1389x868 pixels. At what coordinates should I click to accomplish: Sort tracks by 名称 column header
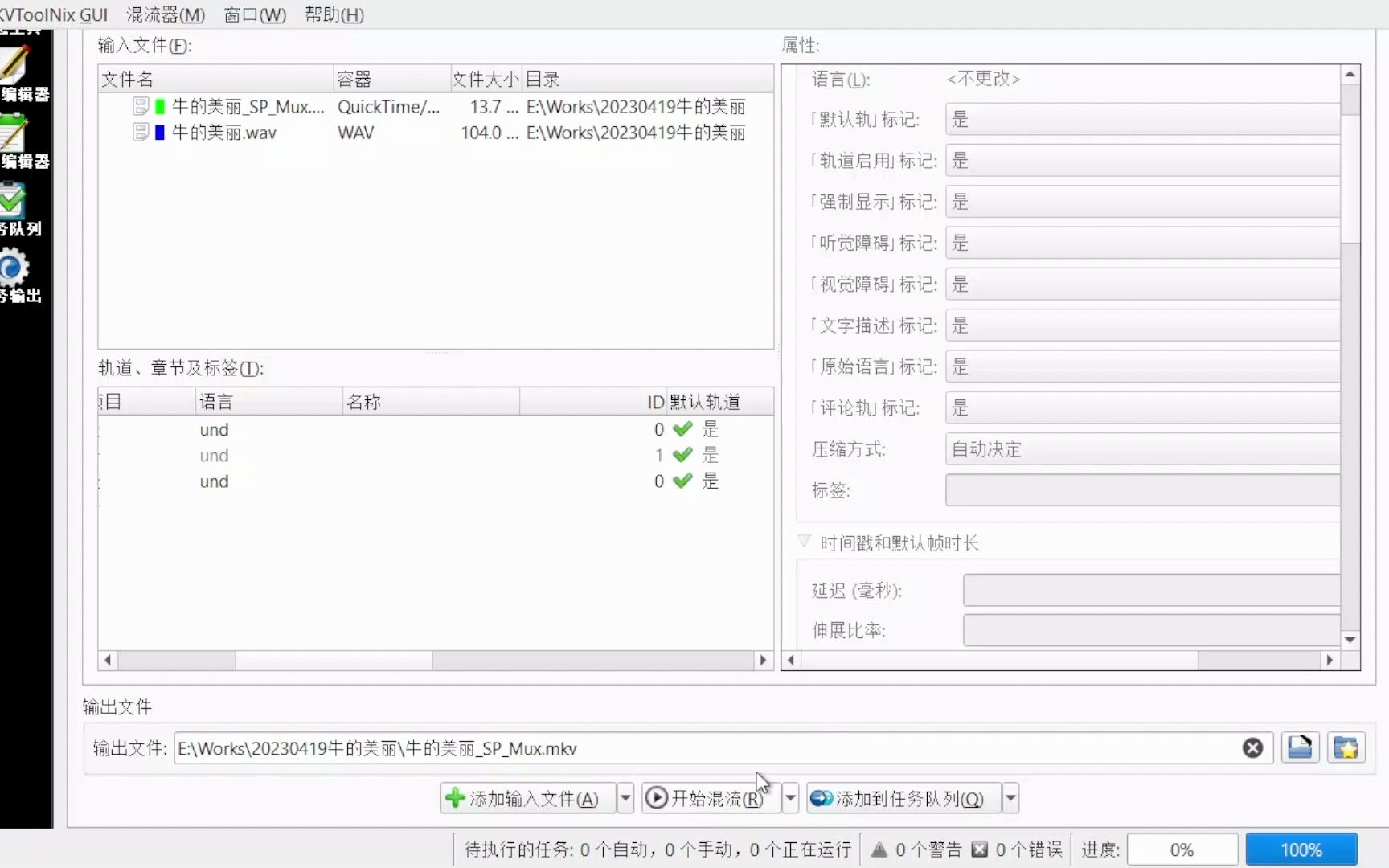coord(432,401)
